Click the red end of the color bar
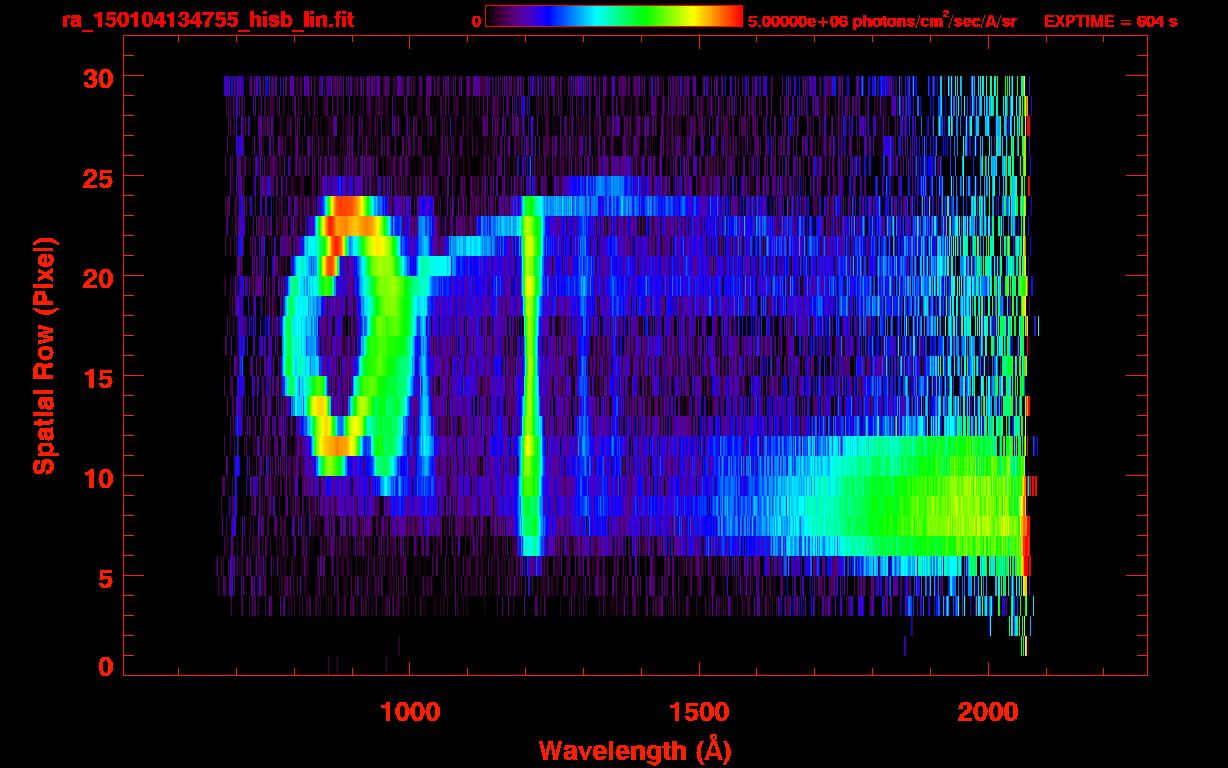 (x=730, y=17)
